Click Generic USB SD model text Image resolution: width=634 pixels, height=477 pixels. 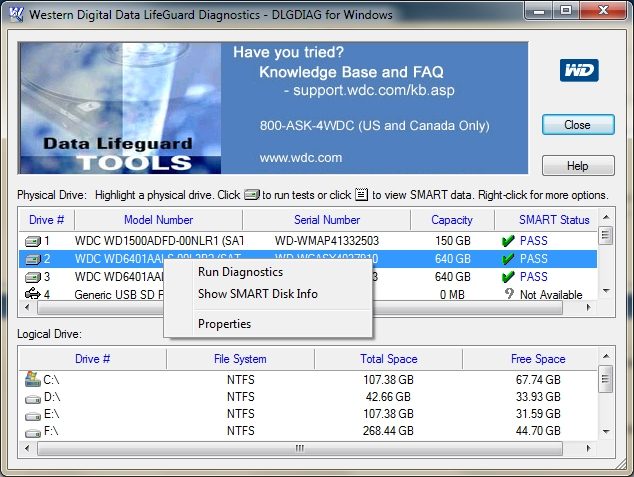coord(119,295)
